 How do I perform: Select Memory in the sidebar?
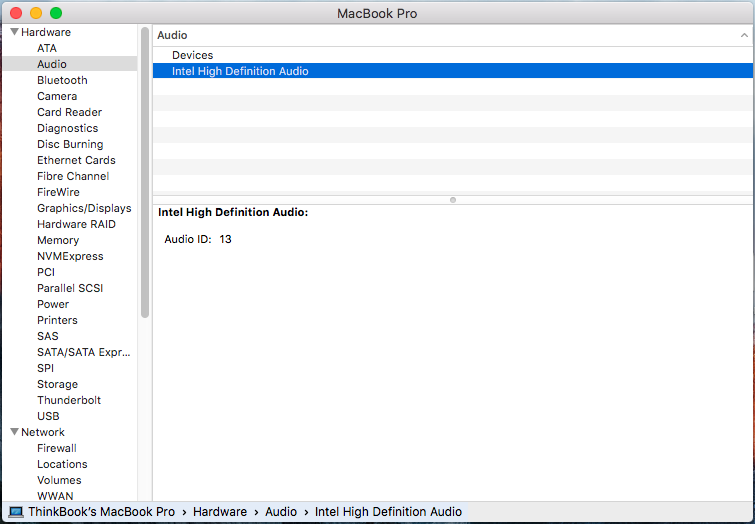58,240
